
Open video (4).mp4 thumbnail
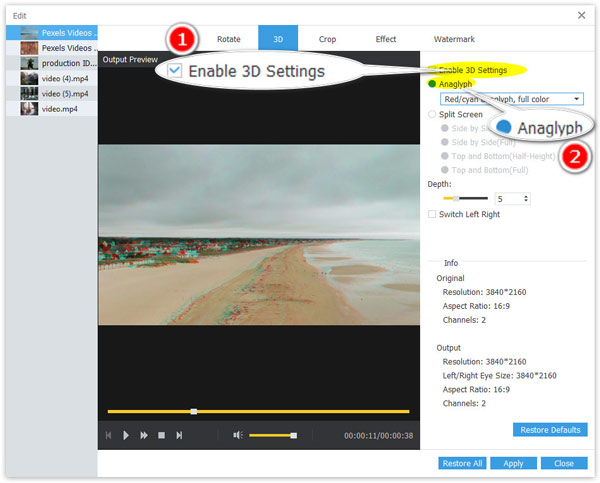pyautogui.click(x=29, y=78)
